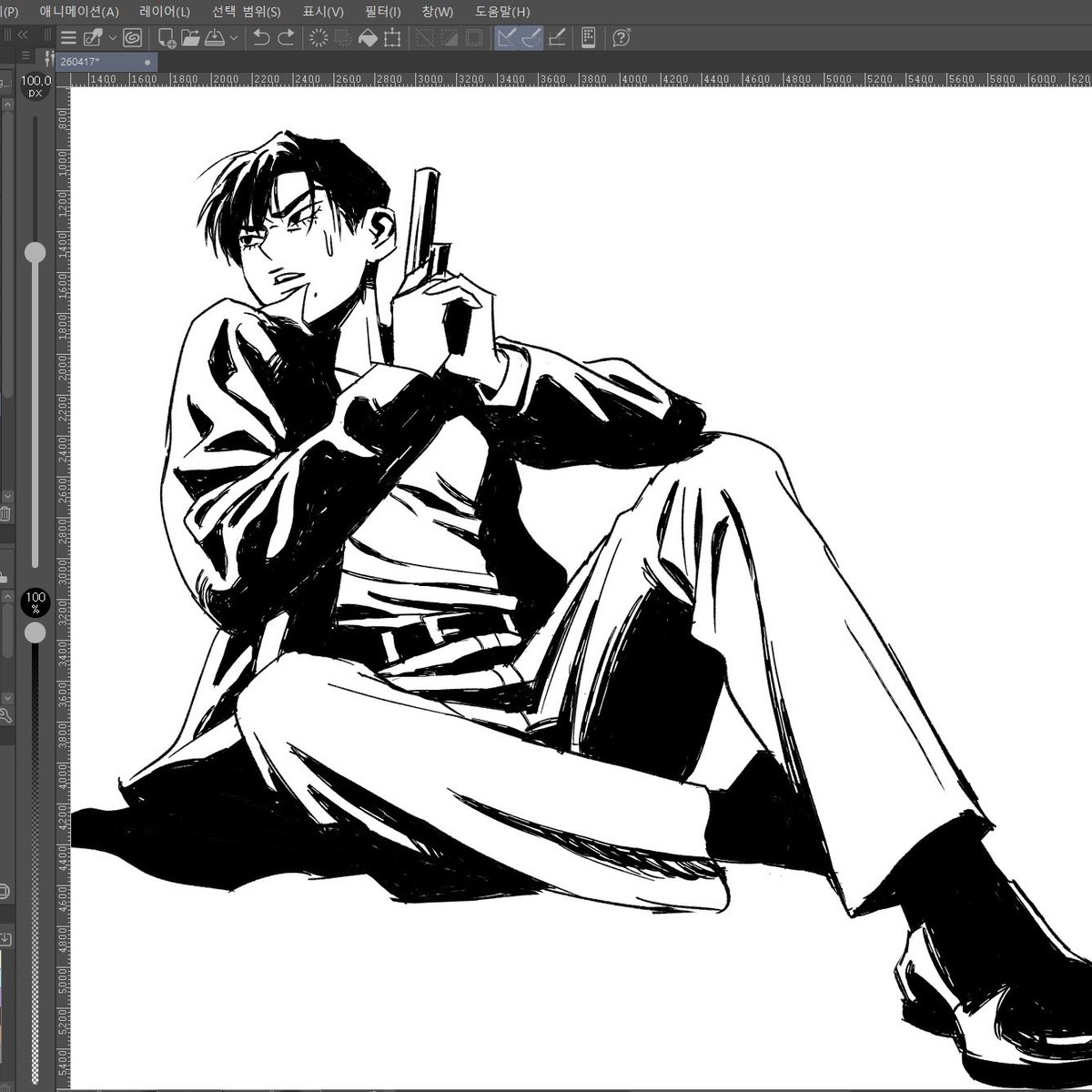Open the 표시(V) menu

(x=322, y=12)
